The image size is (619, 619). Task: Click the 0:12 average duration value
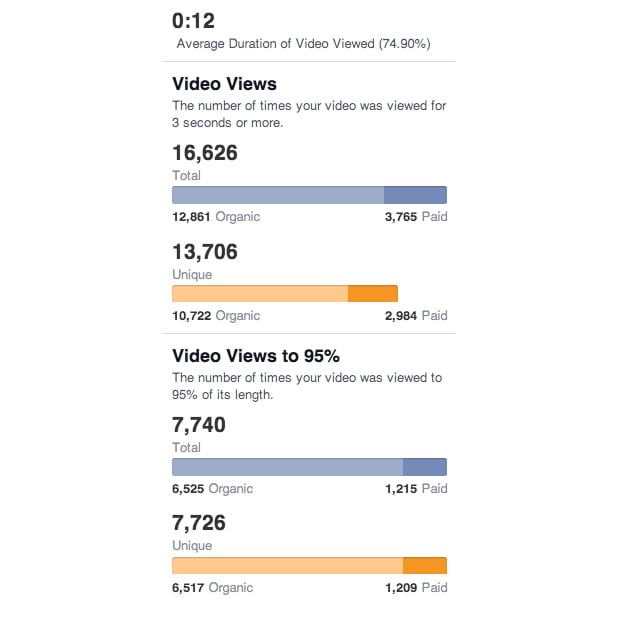tap(193, 20)
